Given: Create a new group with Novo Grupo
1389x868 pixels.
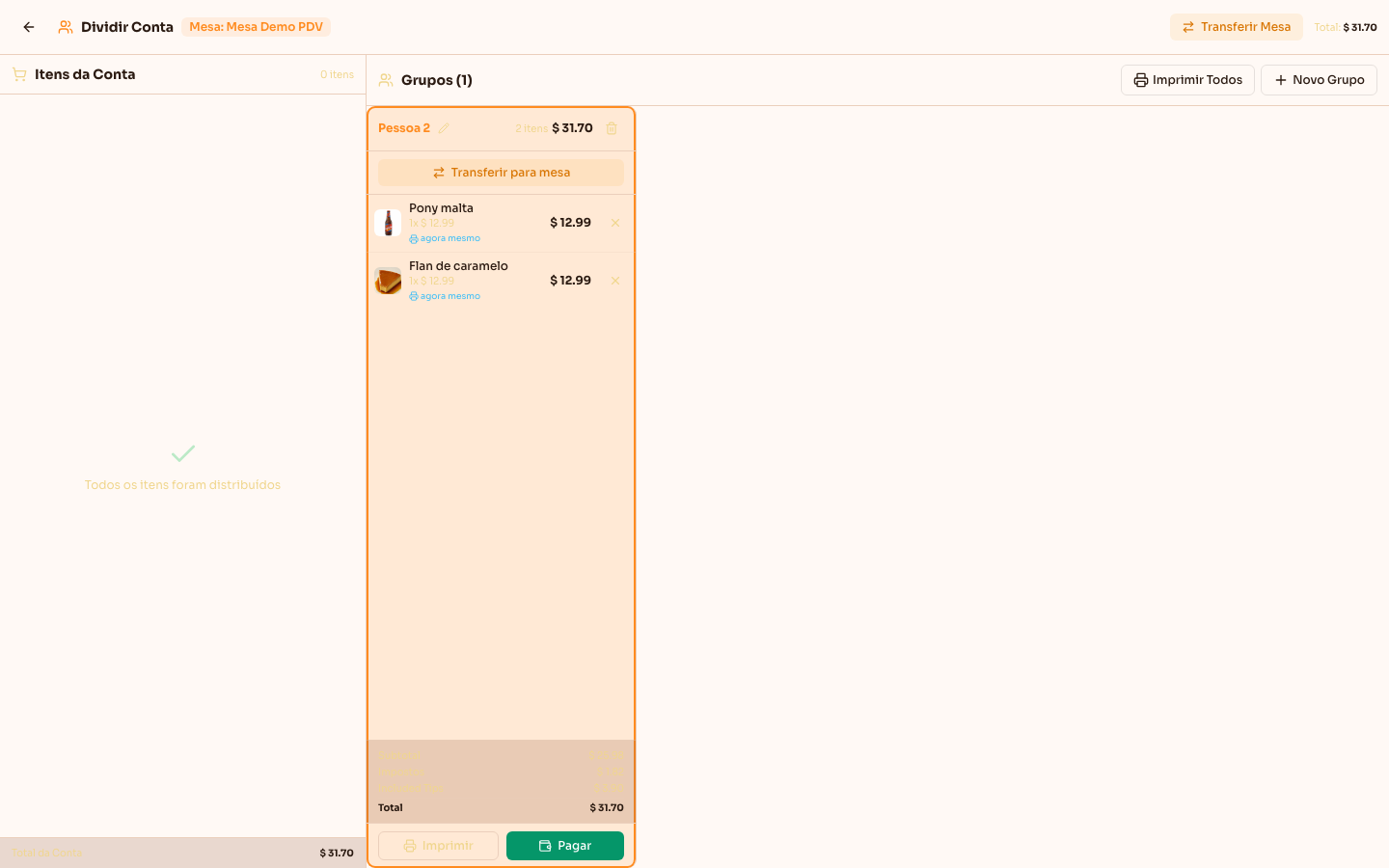Looking at the screenshot, I should pos(1319,80).
